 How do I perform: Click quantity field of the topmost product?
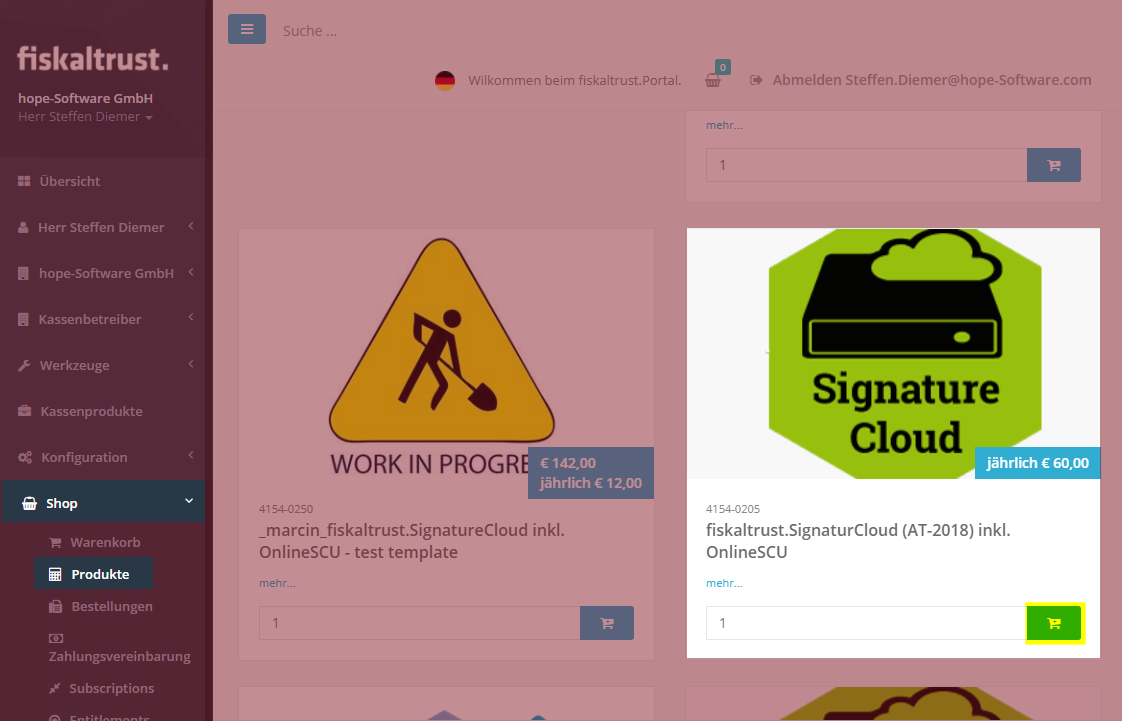[x=866, y=165]
